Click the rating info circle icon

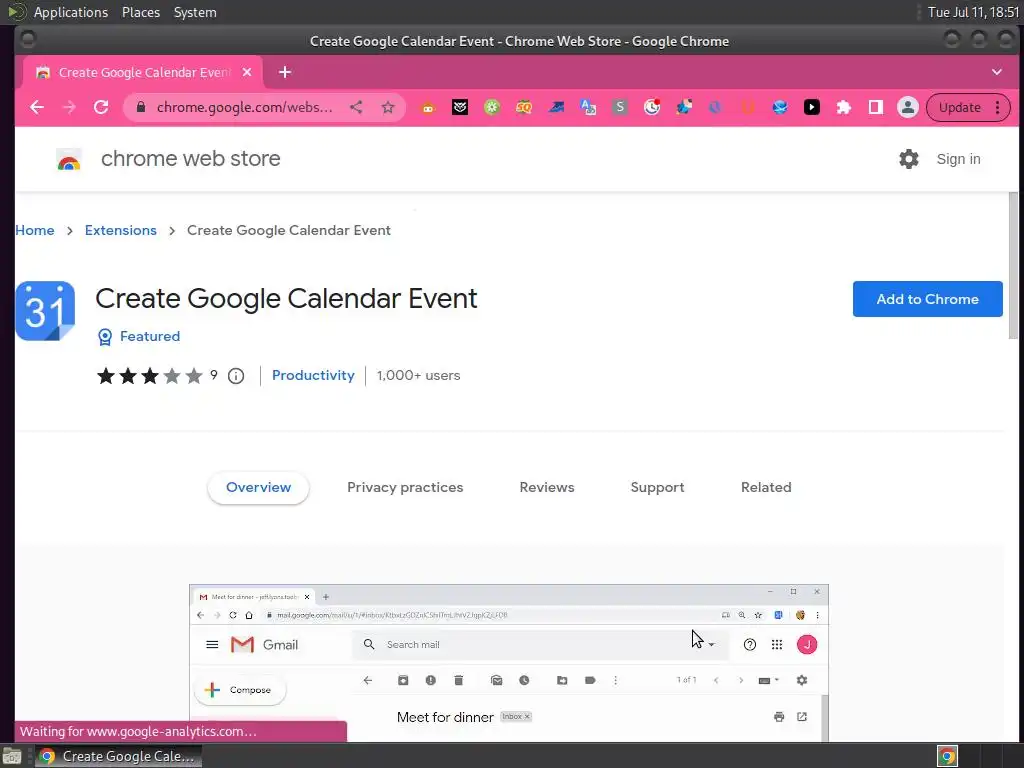236,376
